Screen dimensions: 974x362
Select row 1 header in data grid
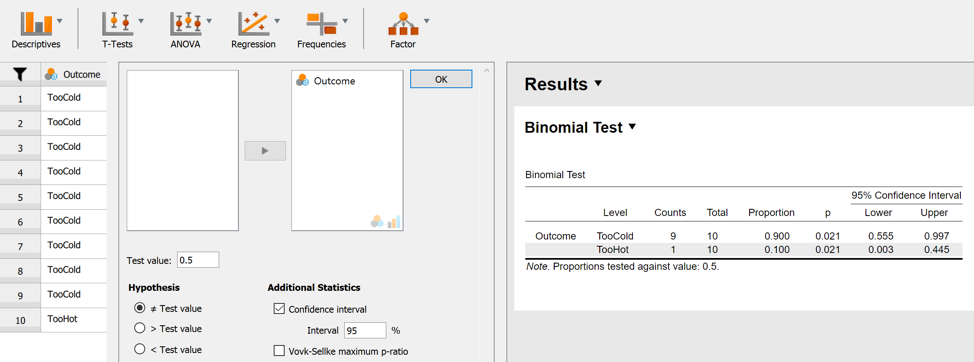pyautogui.click(x=20, y=99)
